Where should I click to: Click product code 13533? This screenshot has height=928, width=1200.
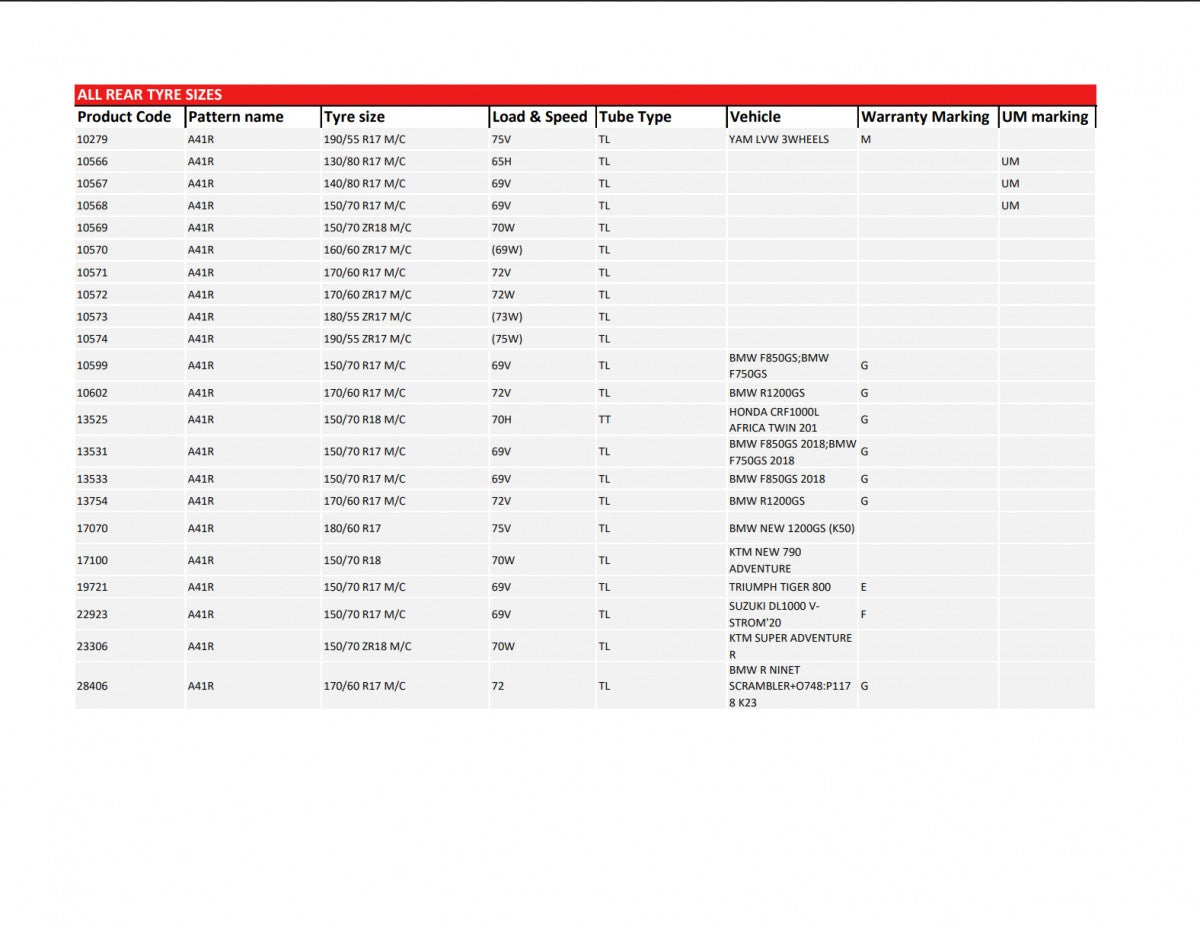[92, 479]
